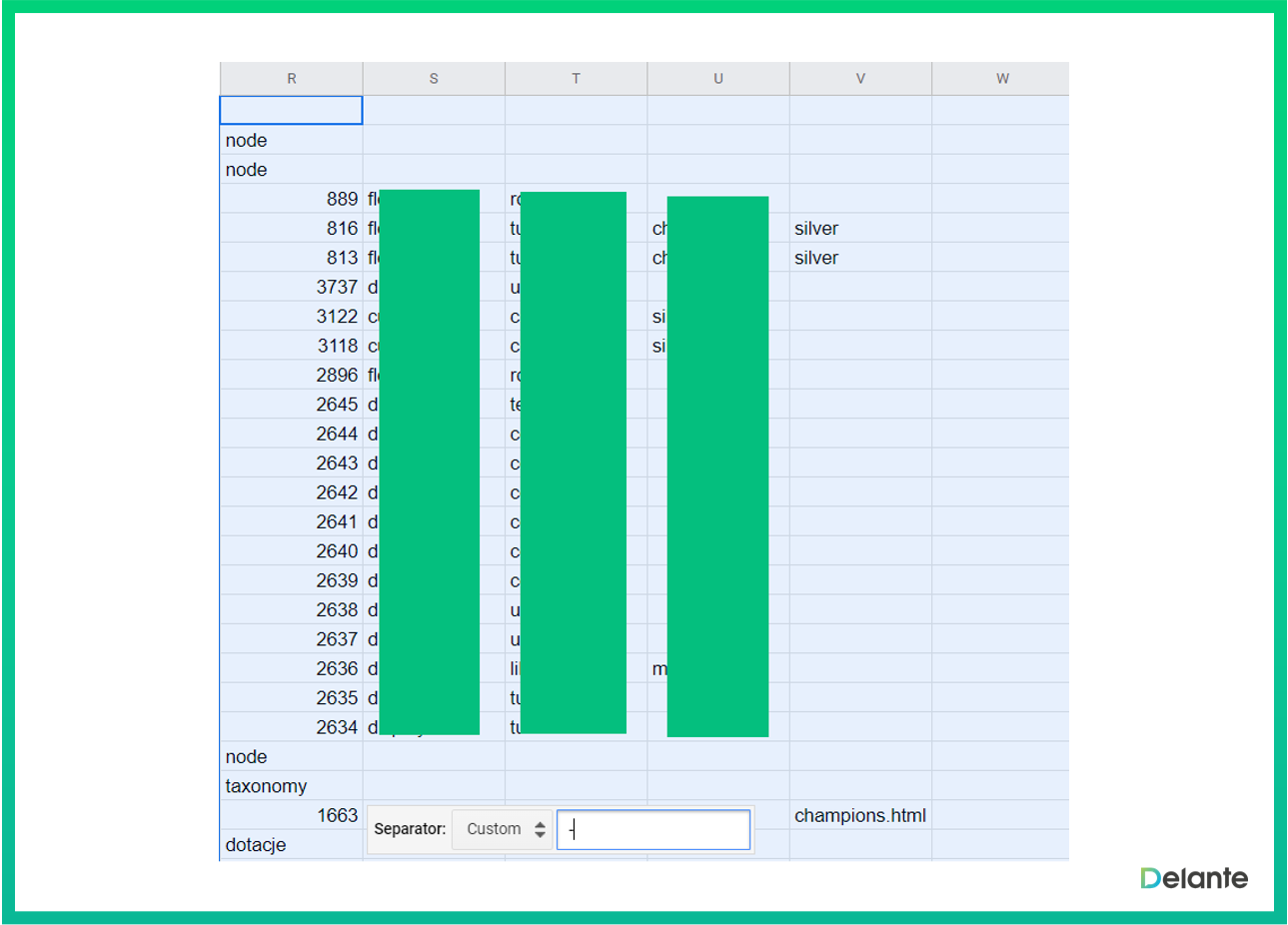Screen dimensions: 1288x925
Task: Select column U header
Action: [717, 78]
